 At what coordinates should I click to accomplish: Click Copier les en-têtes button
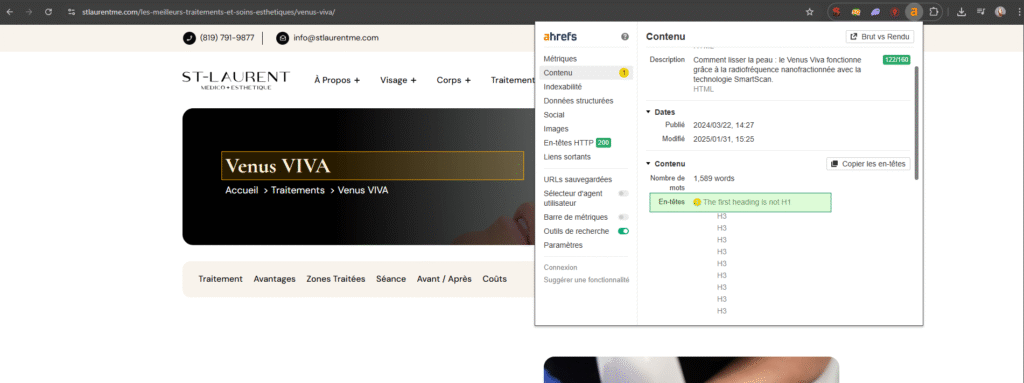coord(869,164)
